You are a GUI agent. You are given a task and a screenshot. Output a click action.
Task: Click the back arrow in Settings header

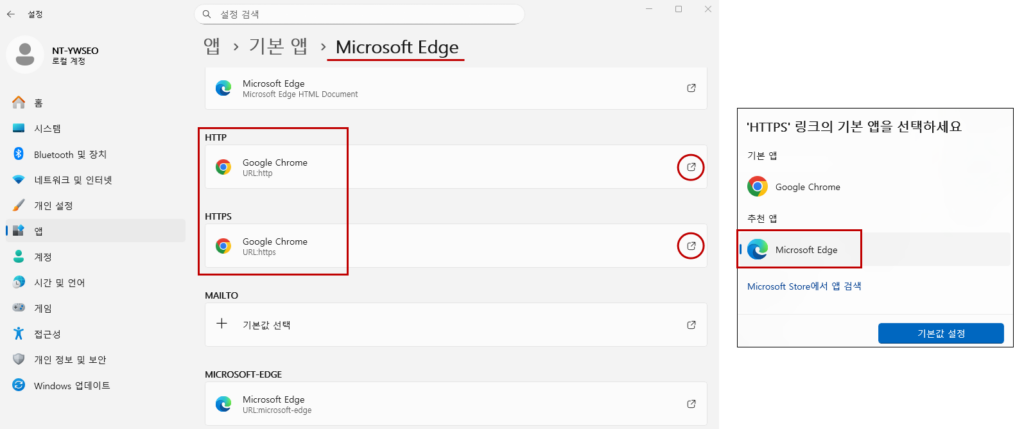pos(11,15)
